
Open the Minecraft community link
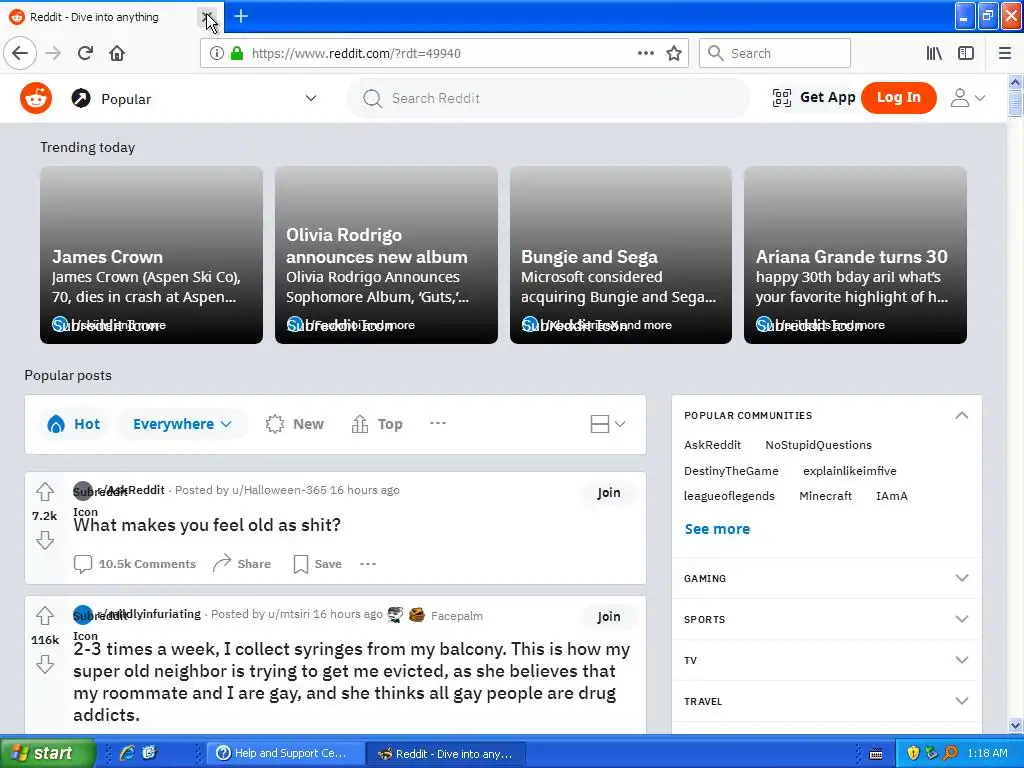coord(825,496)
